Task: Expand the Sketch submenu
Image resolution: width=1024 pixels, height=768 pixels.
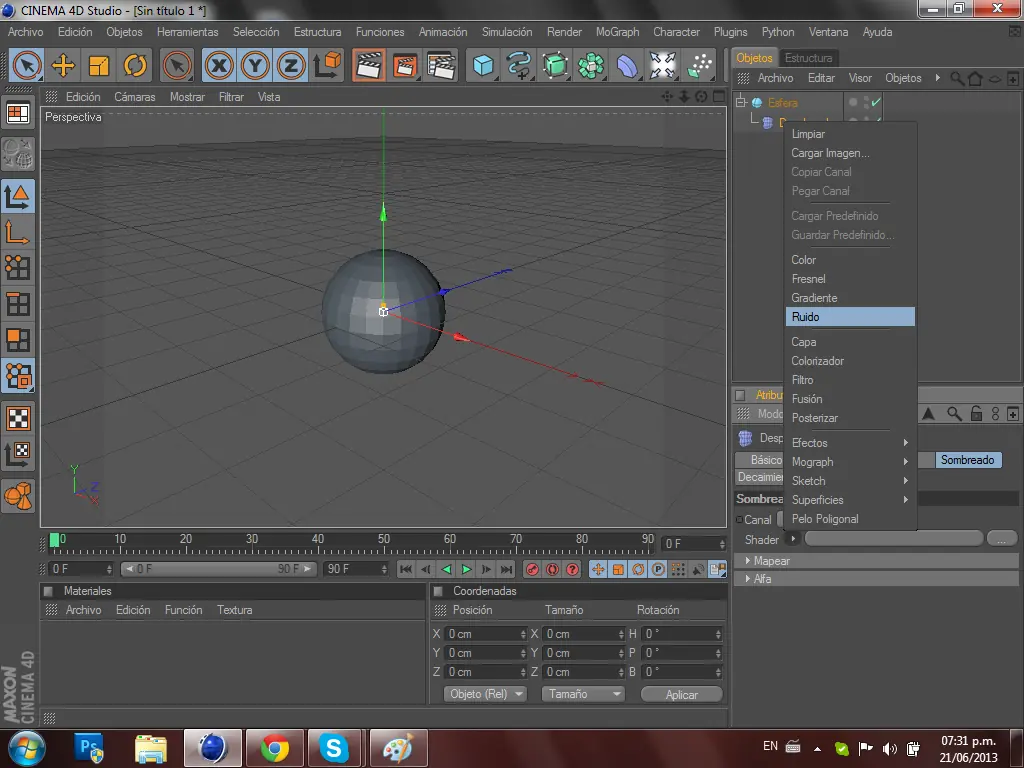Action: click(x=850, y=481)
